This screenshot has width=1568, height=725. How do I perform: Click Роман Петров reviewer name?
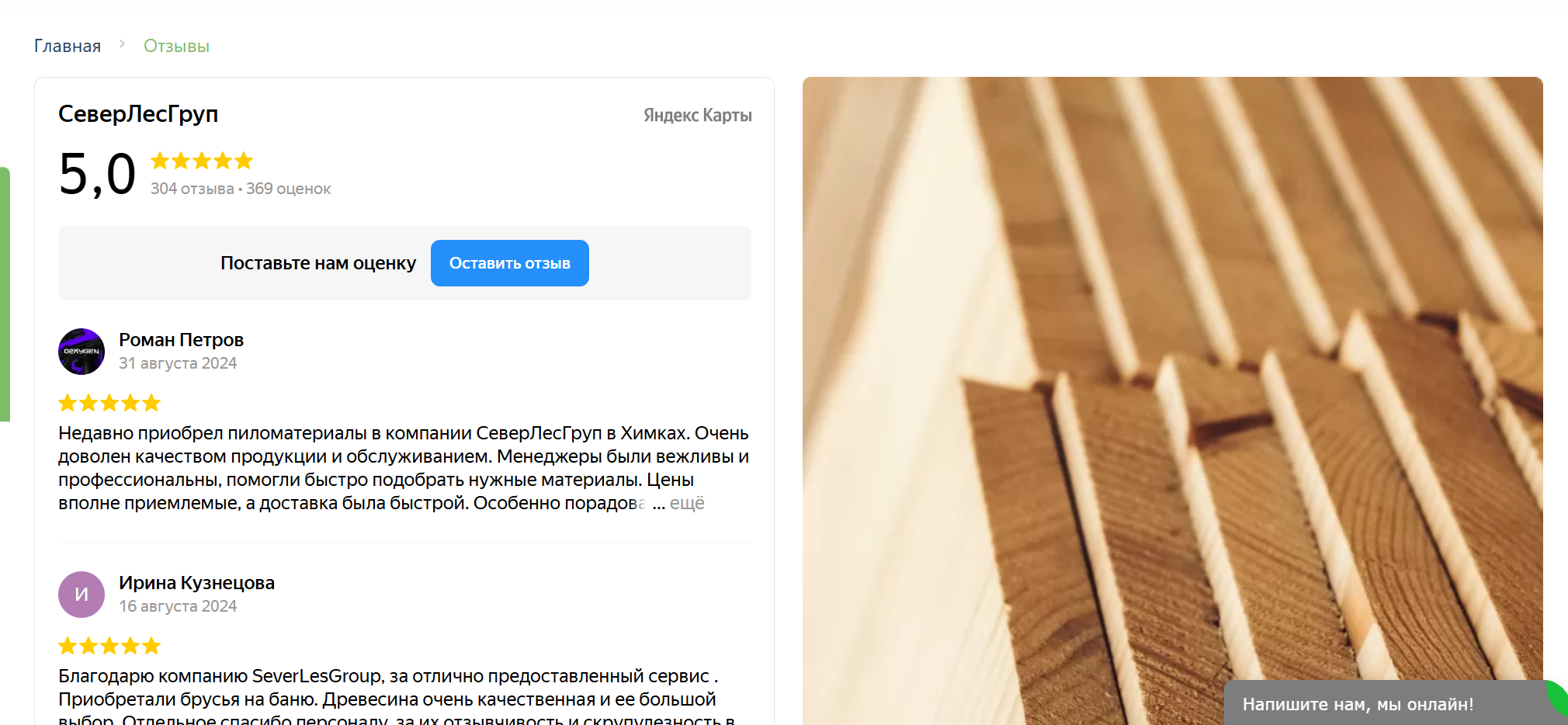pyautogui.click(x=181, y=340)
